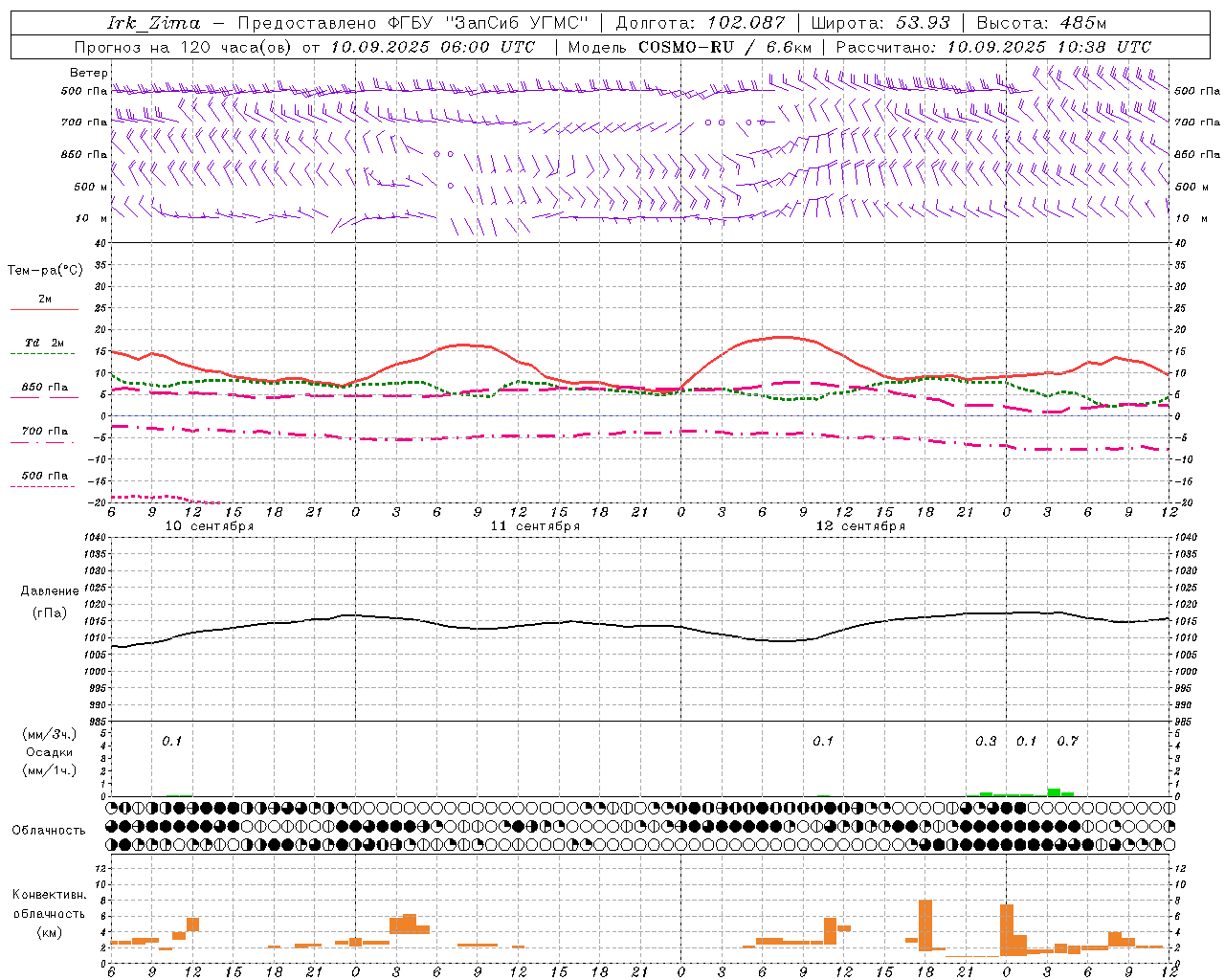This screenshot has height=980, width=1225.
Task: Click the Td 2м dew point legend label
Action: pos(45,343)
